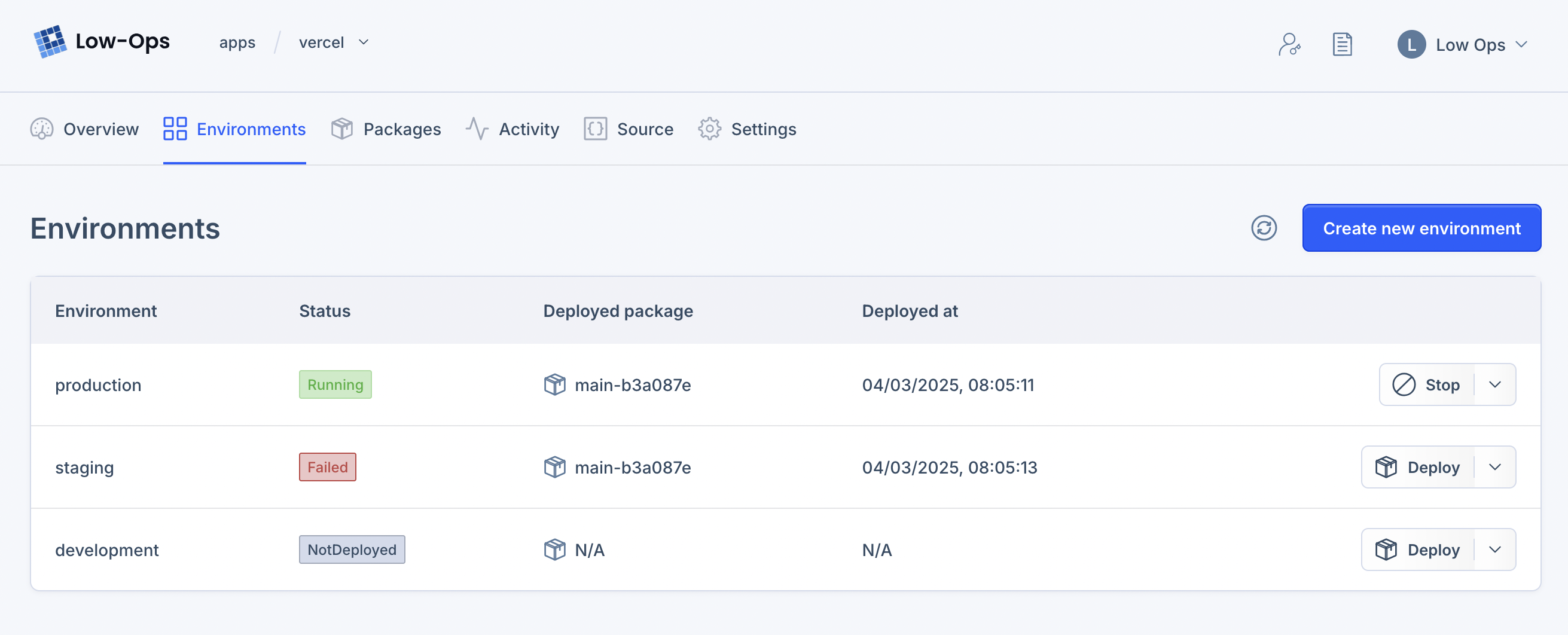Expand development Deploy options arrow

pos(1494,549)
